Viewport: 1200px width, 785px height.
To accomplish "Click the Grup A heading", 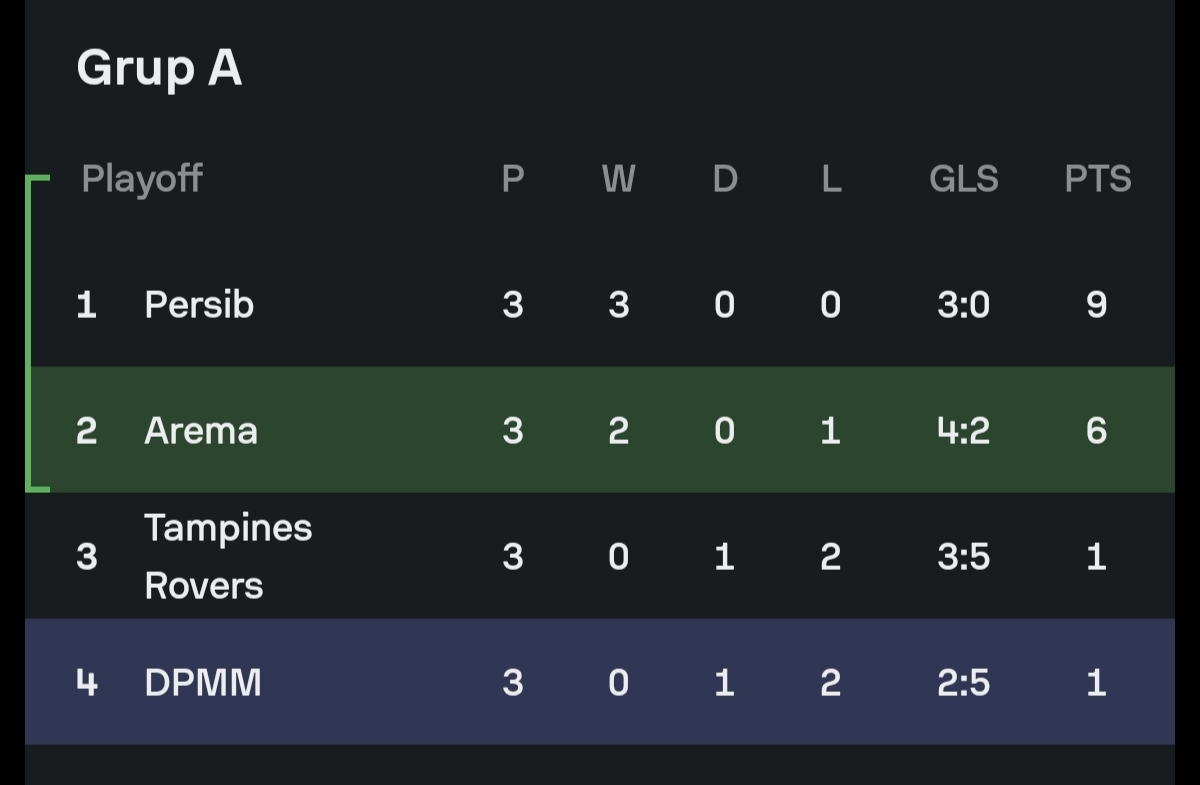I will [159, 68].
